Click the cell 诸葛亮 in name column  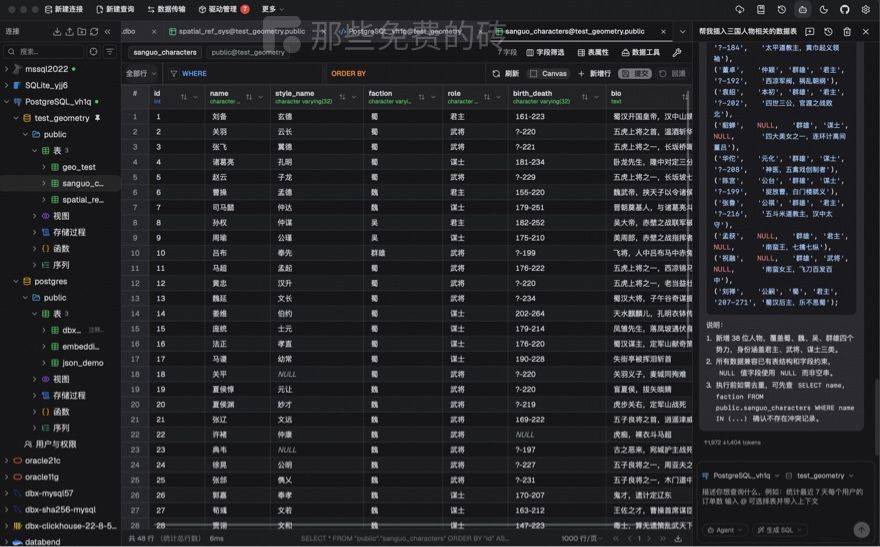click(223, 162)
